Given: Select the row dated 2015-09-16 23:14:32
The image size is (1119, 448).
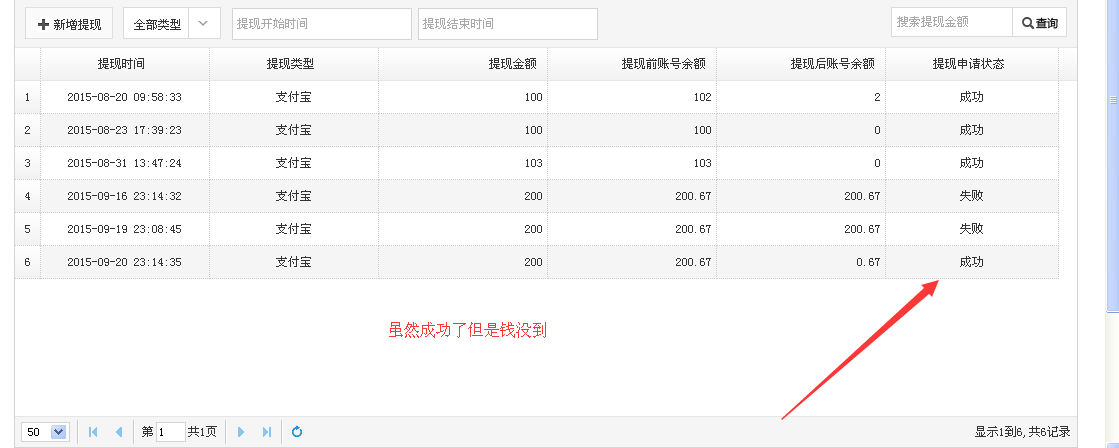Looking at the screenshot, I should [x=124, y=196].
